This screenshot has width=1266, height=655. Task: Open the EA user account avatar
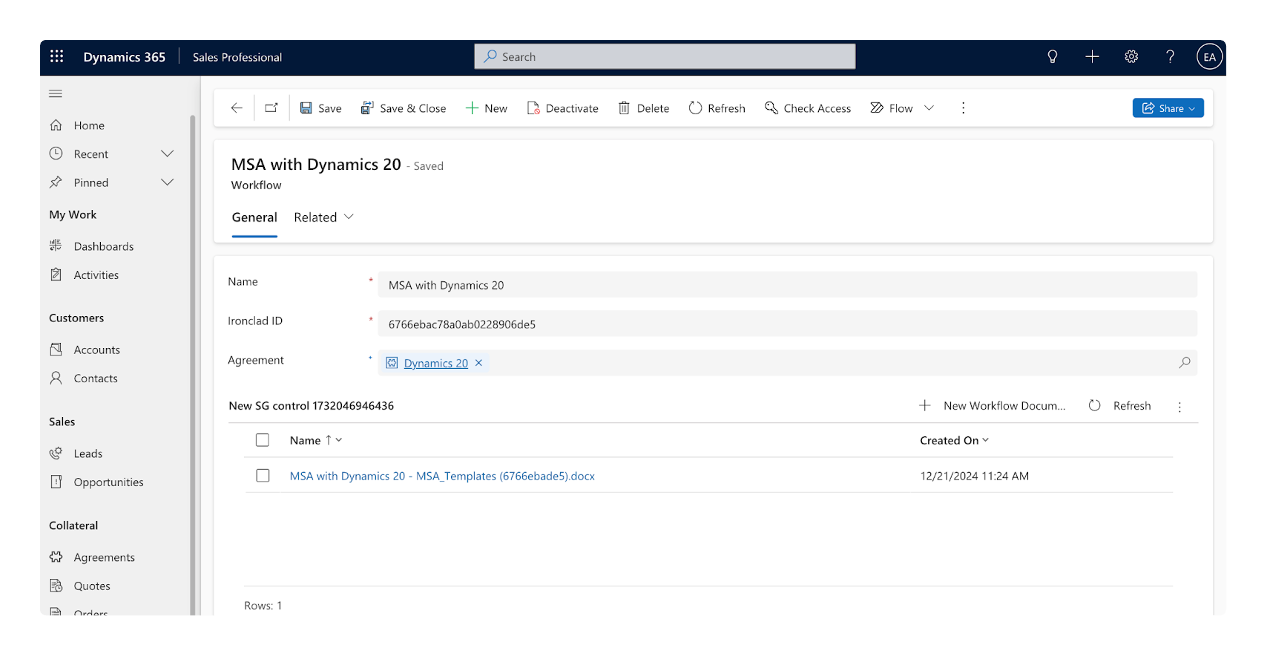point(1210,57)
